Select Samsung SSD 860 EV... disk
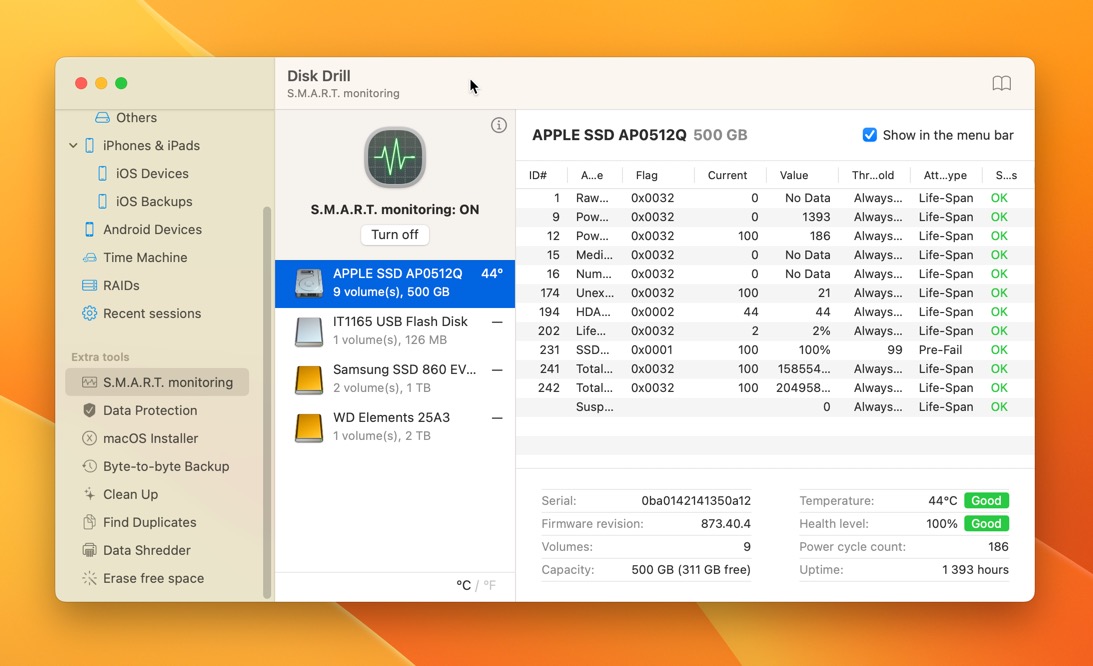The width and height of the screenshot is (1093, 666). tap(395, 379)
